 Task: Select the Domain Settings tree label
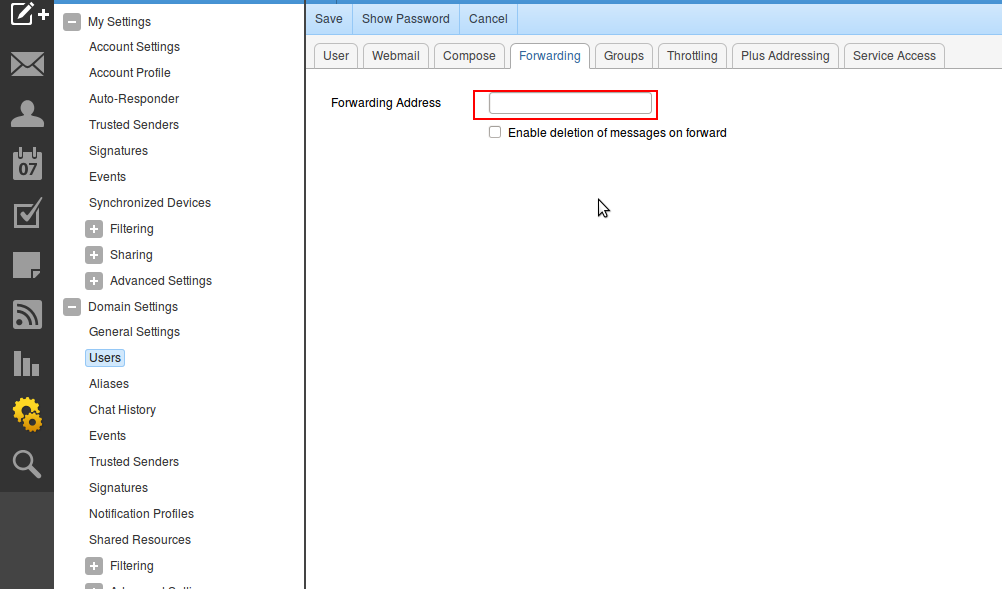coord(133,307)
